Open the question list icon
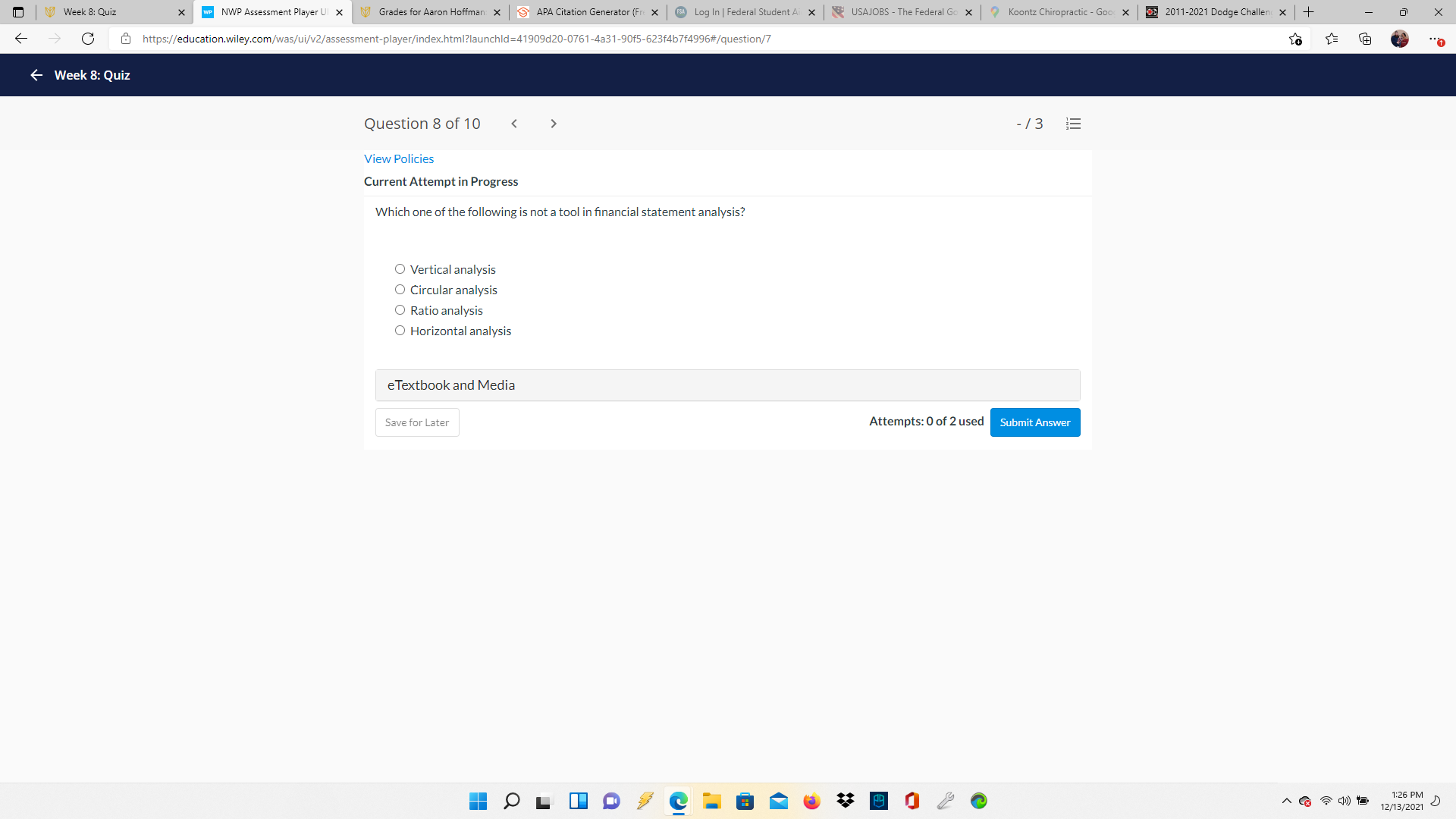 pos(1073,124)
